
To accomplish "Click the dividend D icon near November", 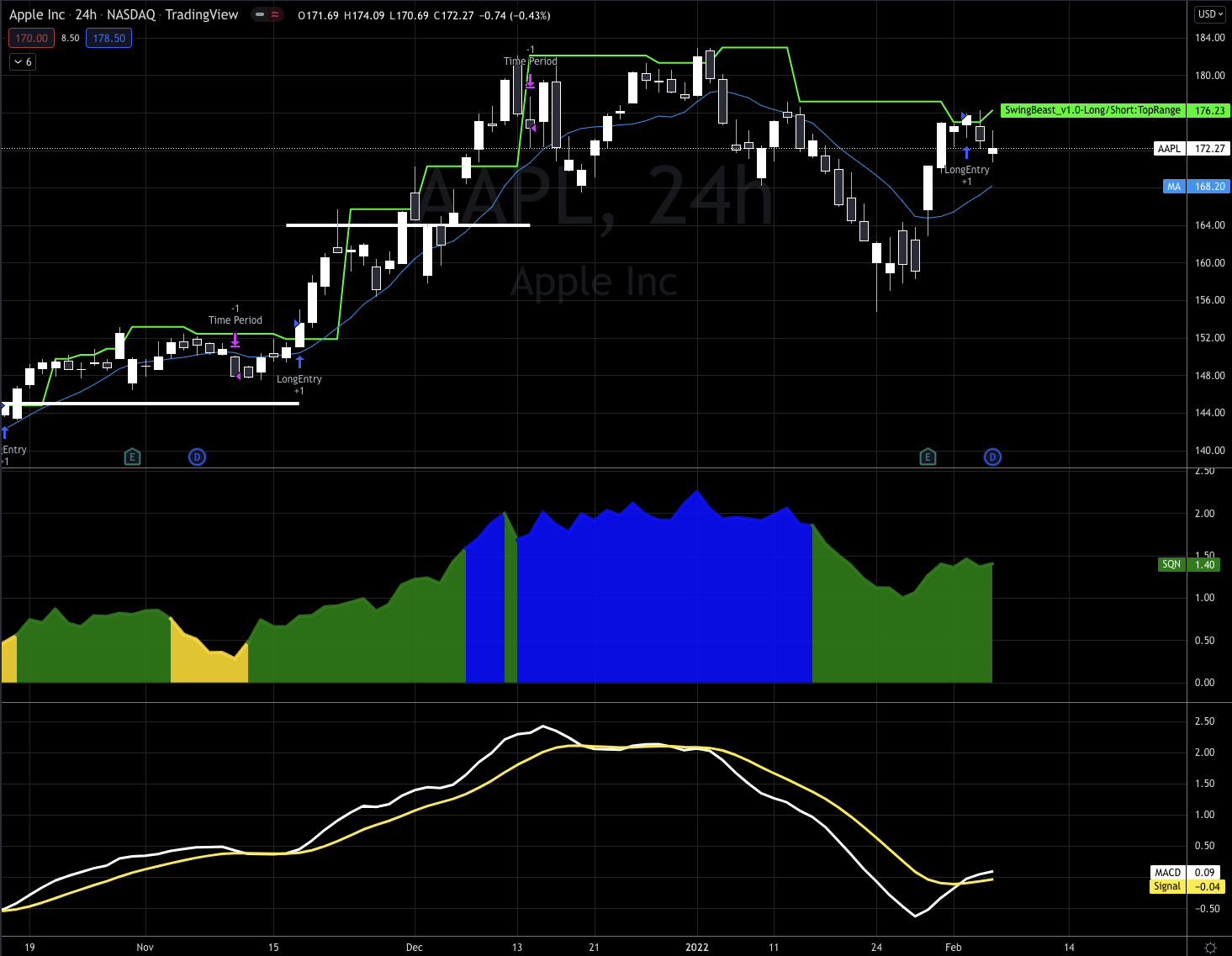I will 197,457.
